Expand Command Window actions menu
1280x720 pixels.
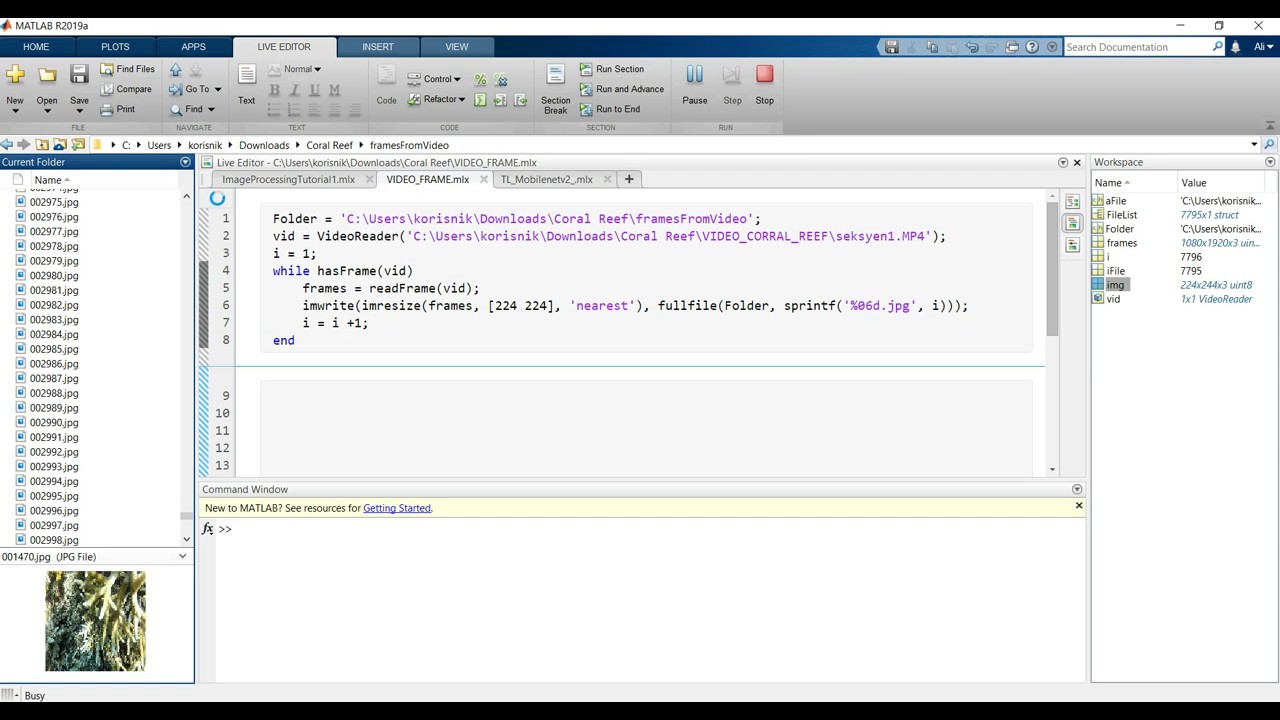click(x=1077, y=489)
